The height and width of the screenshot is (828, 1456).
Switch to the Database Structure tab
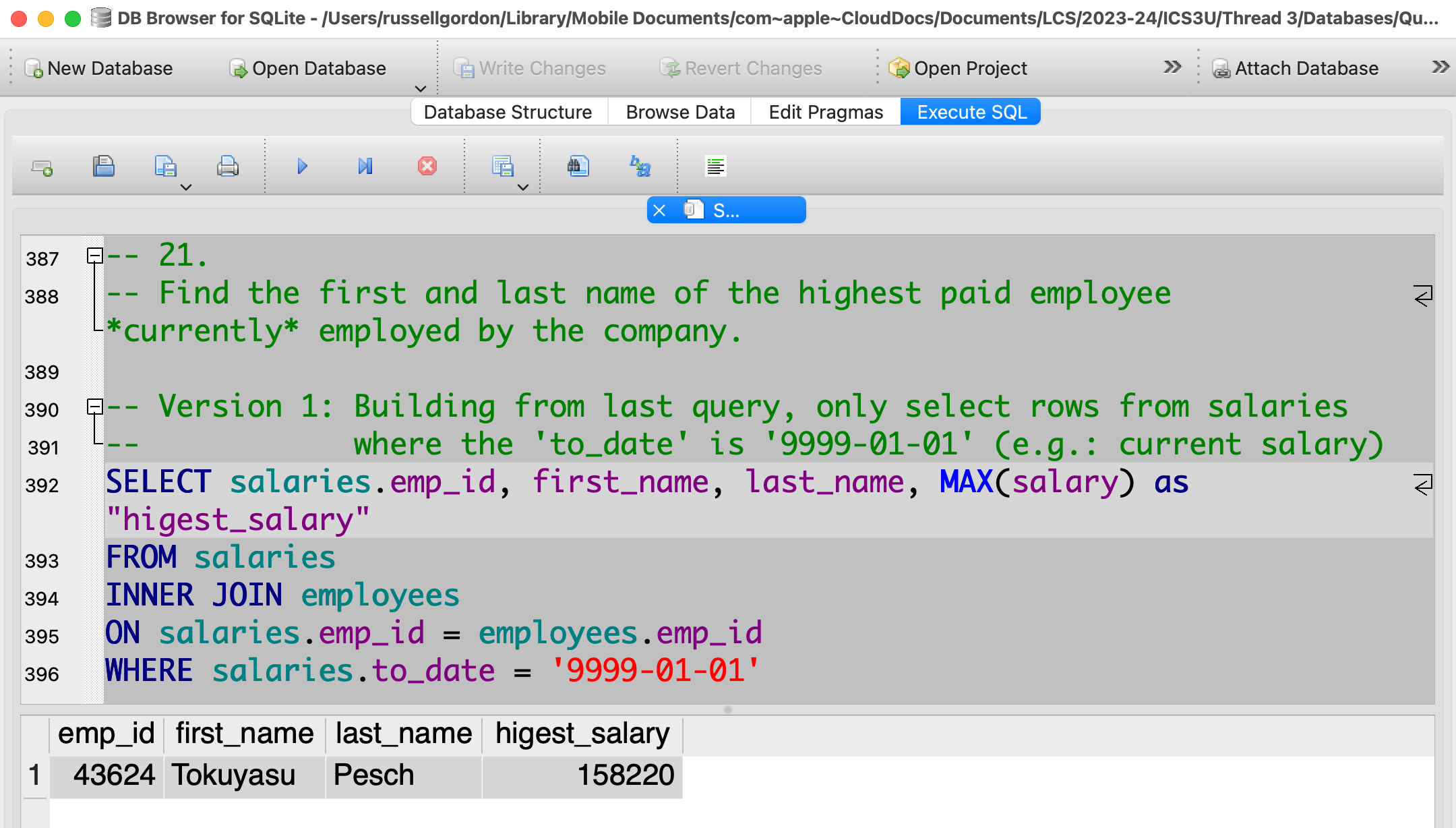point(508,112)
